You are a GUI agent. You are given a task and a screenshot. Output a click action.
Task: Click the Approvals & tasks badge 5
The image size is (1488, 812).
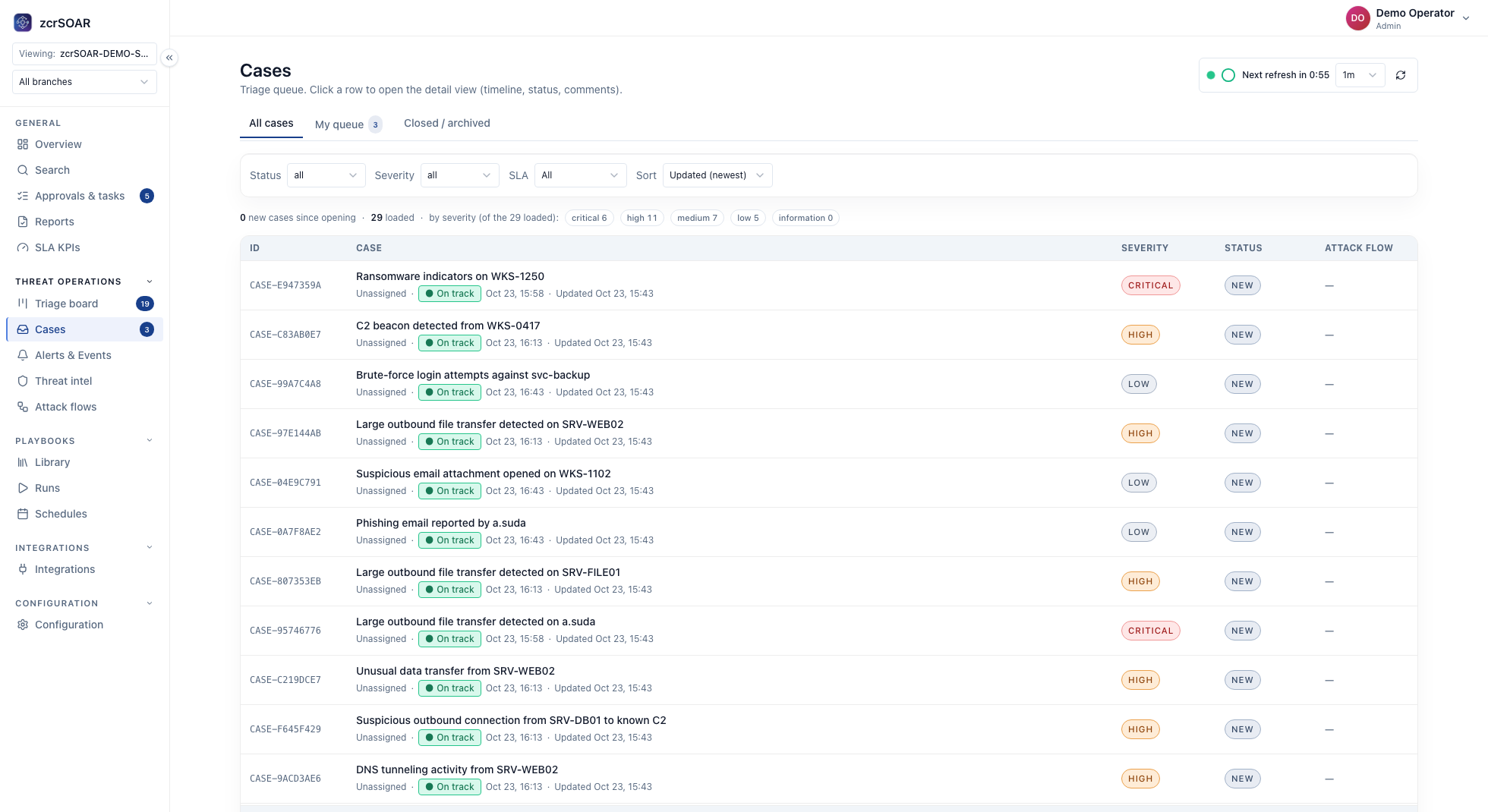pyautogui.click(x=147, y=196)
